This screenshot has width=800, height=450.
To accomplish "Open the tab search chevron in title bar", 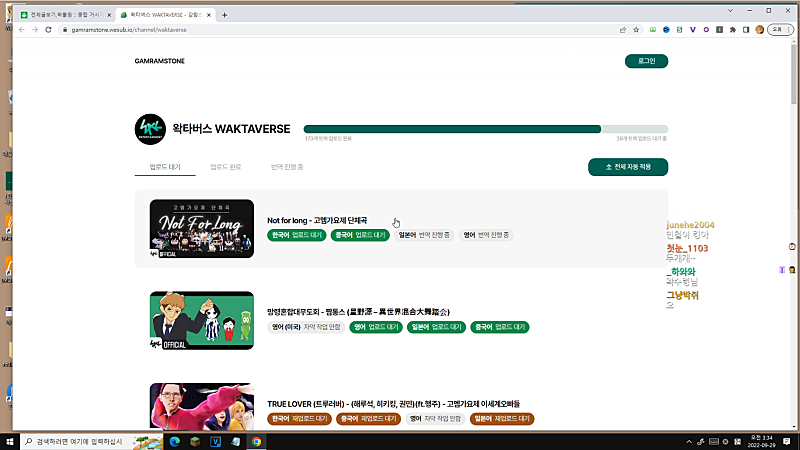I will 730,10.
